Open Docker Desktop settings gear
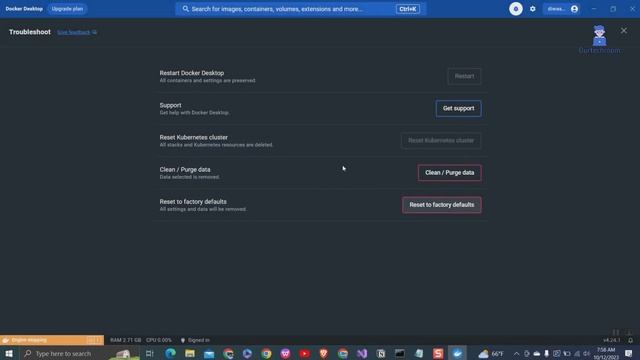 533,9
